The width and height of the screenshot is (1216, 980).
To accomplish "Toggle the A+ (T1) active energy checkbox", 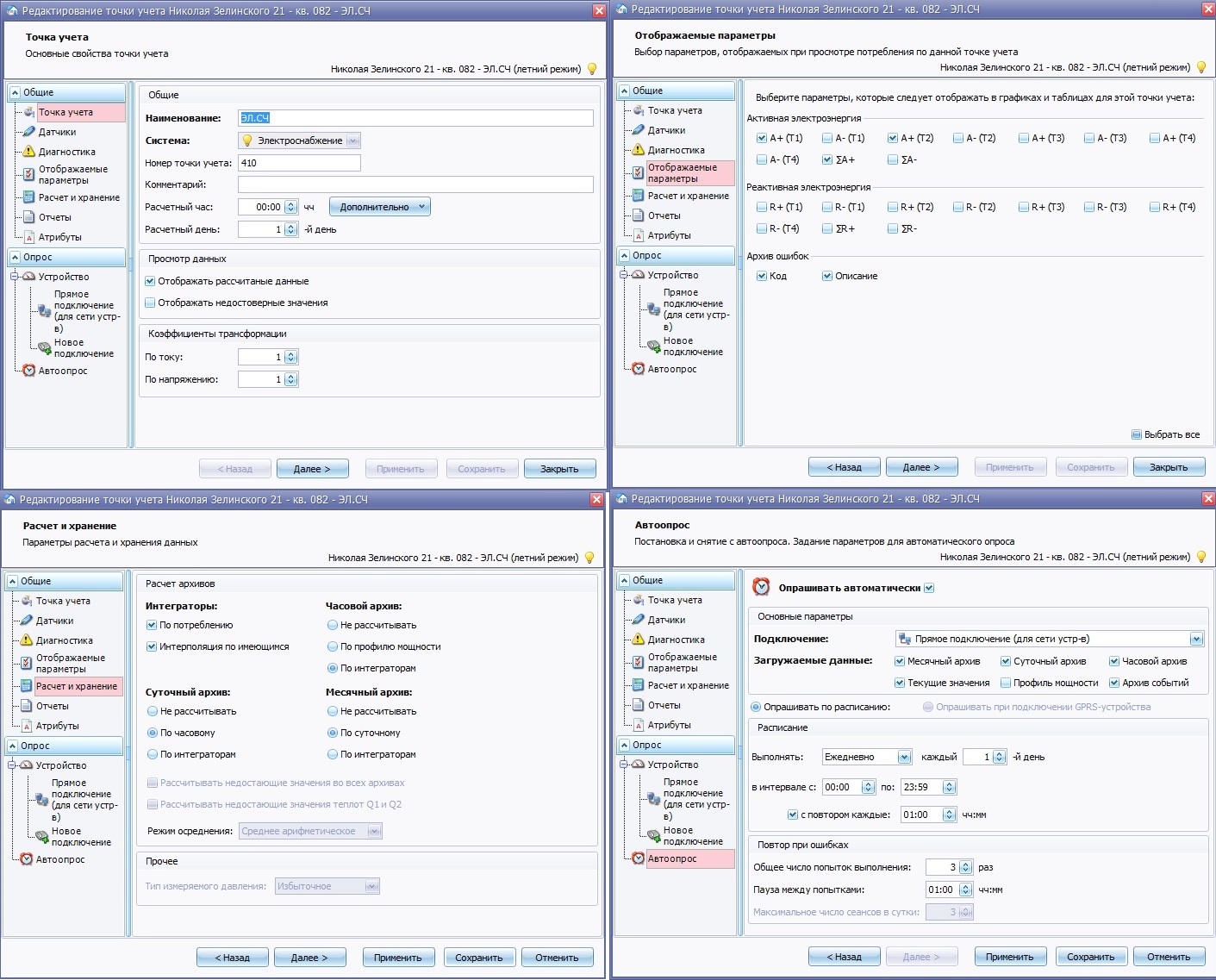I will (761, 138).
